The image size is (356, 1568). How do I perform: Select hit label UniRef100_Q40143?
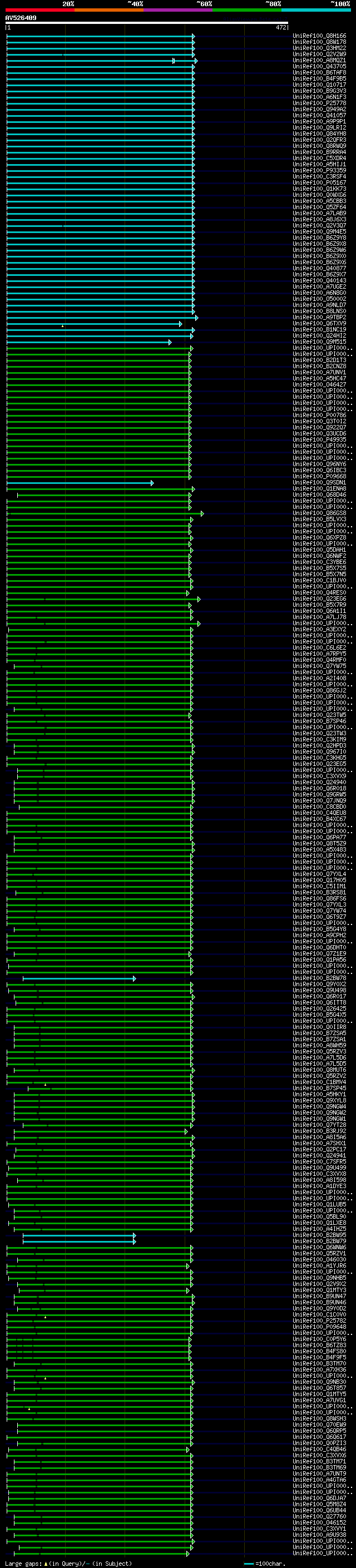[x=319, y=280]
